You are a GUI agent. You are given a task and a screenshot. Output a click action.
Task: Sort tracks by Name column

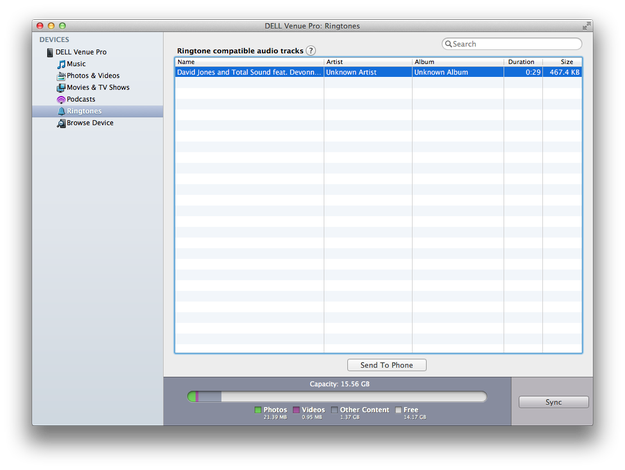250,62
